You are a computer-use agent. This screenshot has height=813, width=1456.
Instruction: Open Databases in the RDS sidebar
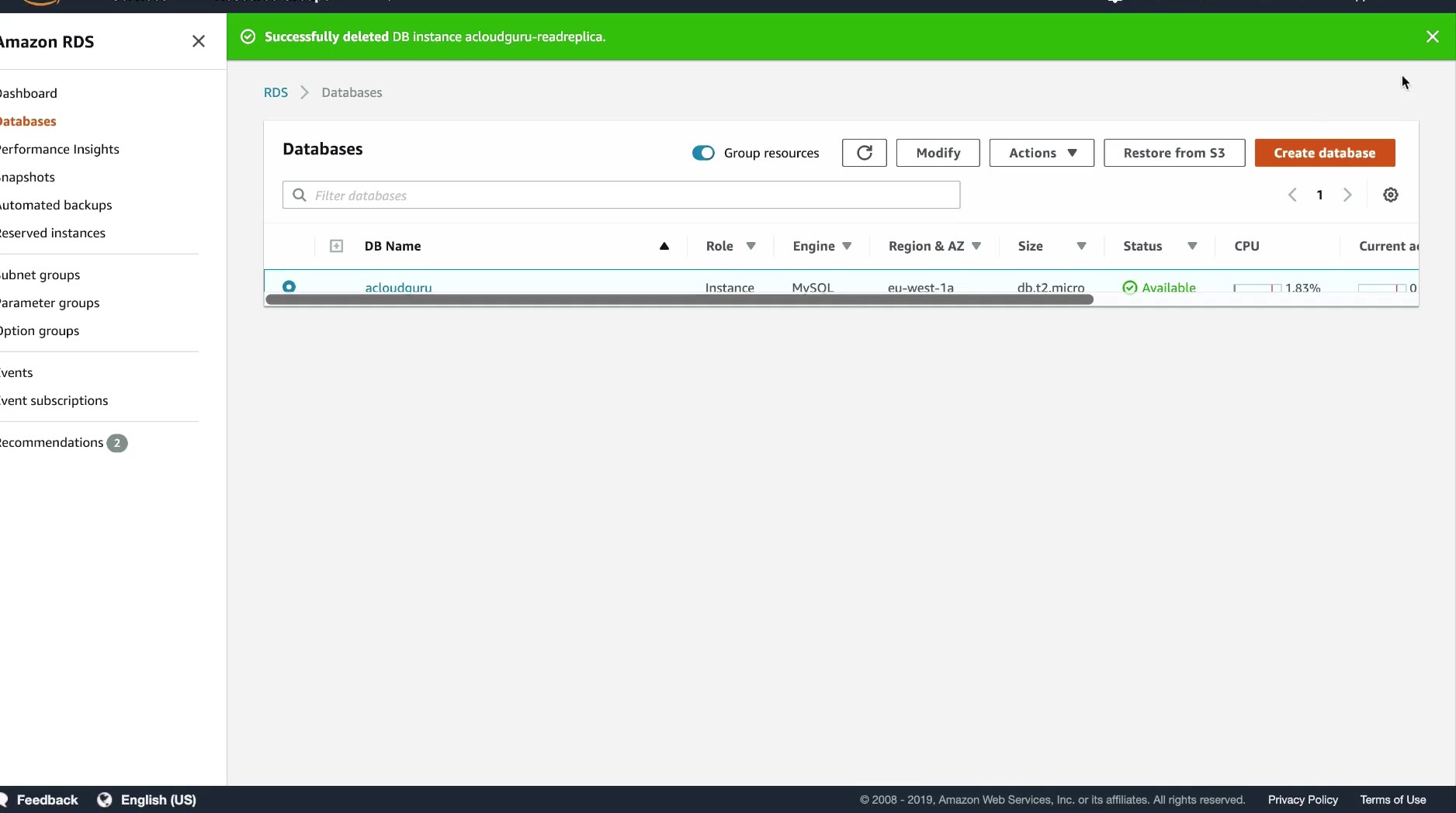[28, 121]
